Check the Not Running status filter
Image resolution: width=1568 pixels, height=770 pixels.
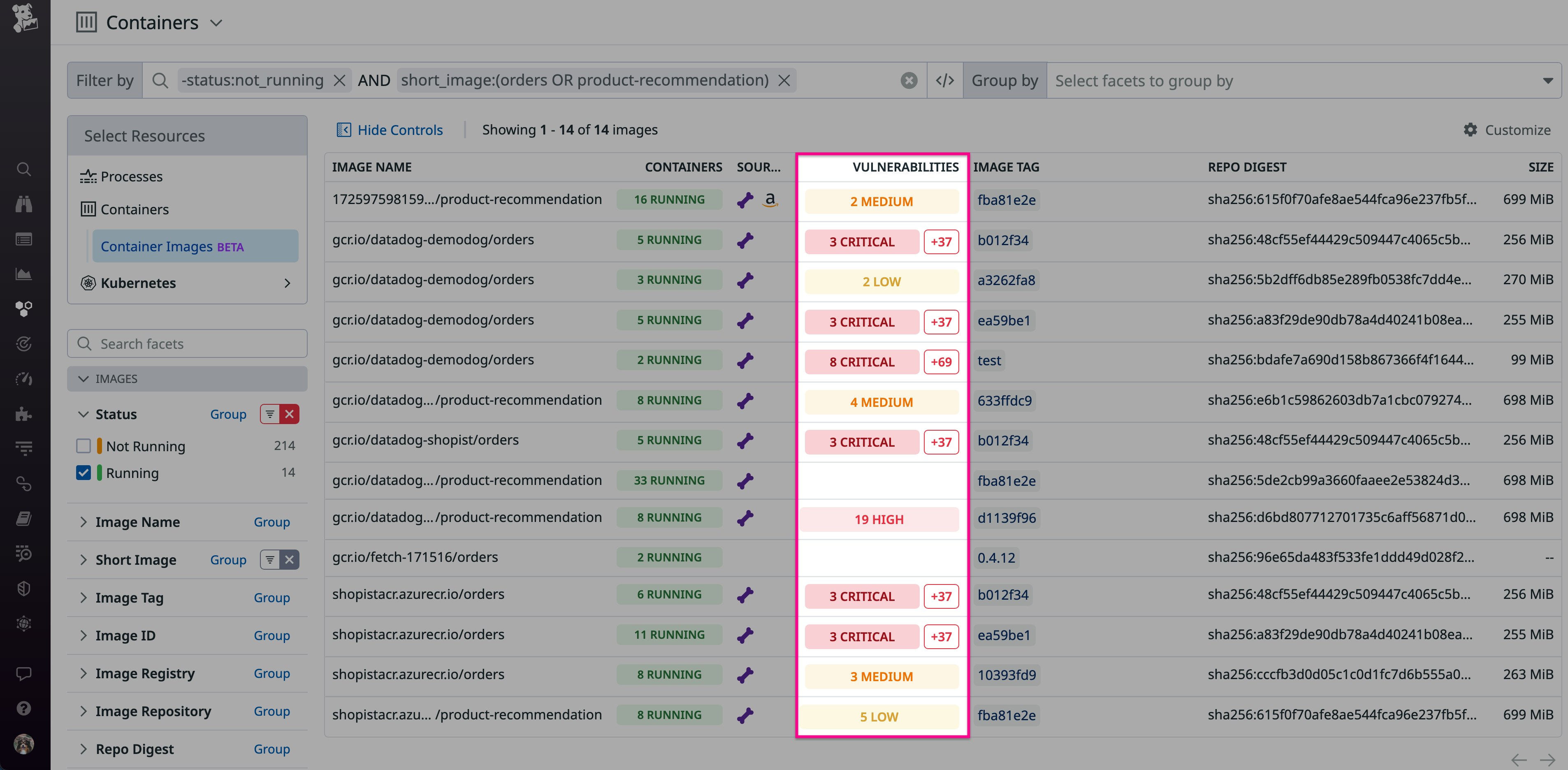84,445
